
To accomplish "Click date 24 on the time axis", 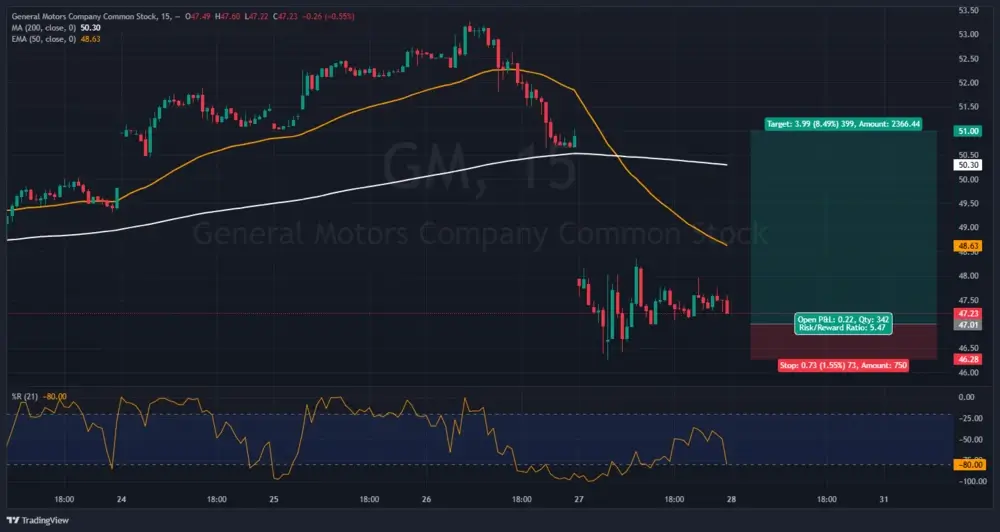I will tap(121, 499).
